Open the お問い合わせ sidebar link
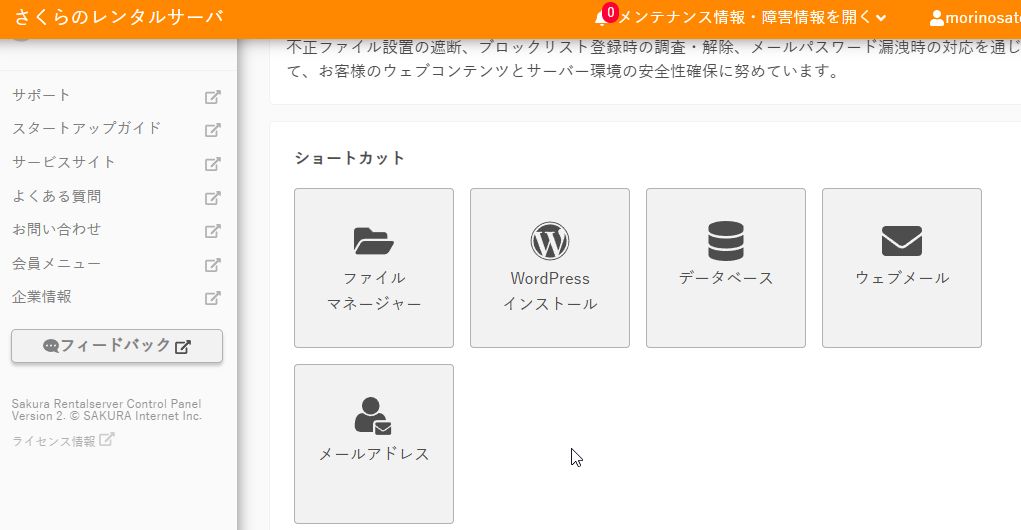The width and height of the screenshot is (1021, 530). [57, 229]
